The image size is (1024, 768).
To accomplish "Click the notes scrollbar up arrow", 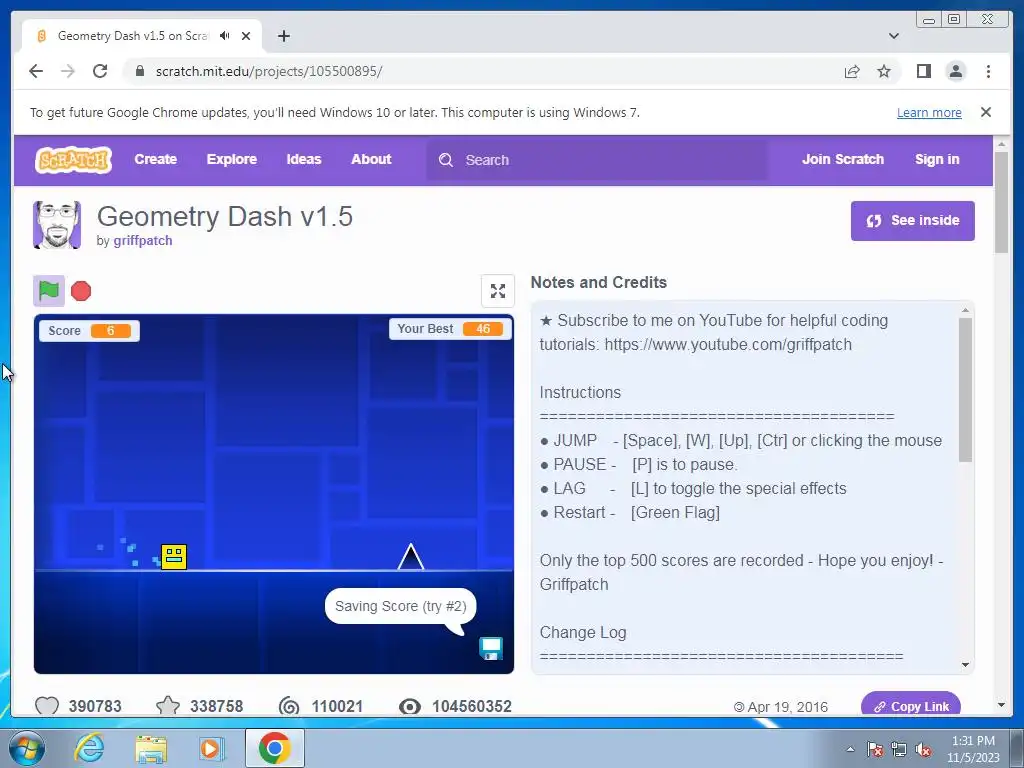I will pos(965,310).
